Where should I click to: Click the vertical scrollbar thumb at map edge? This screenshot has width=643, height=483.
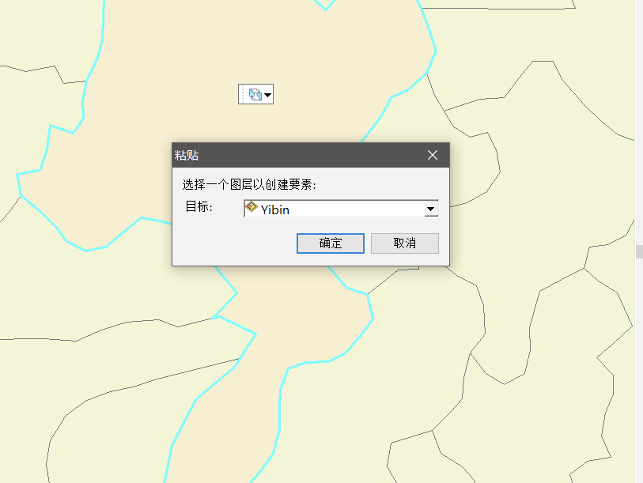coord(639,251)
